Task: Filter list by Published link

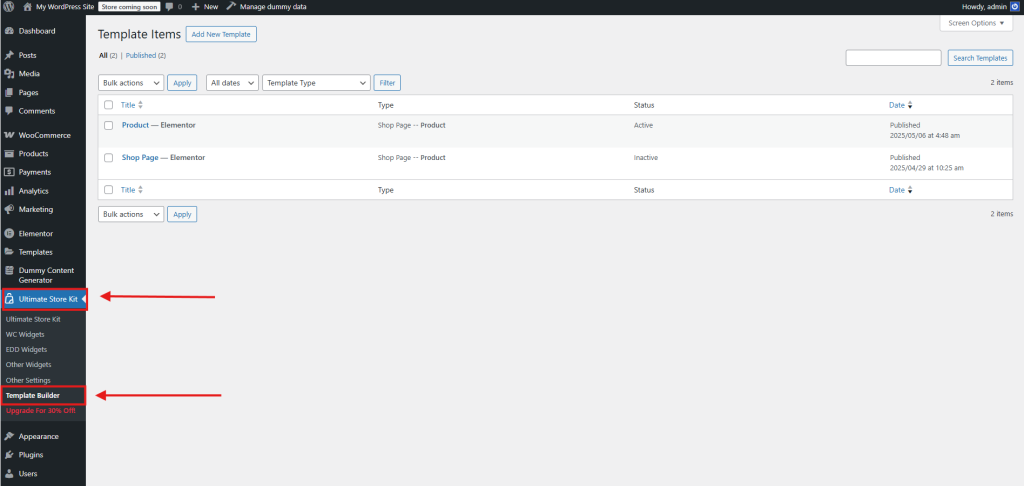Action: point(141,56)
